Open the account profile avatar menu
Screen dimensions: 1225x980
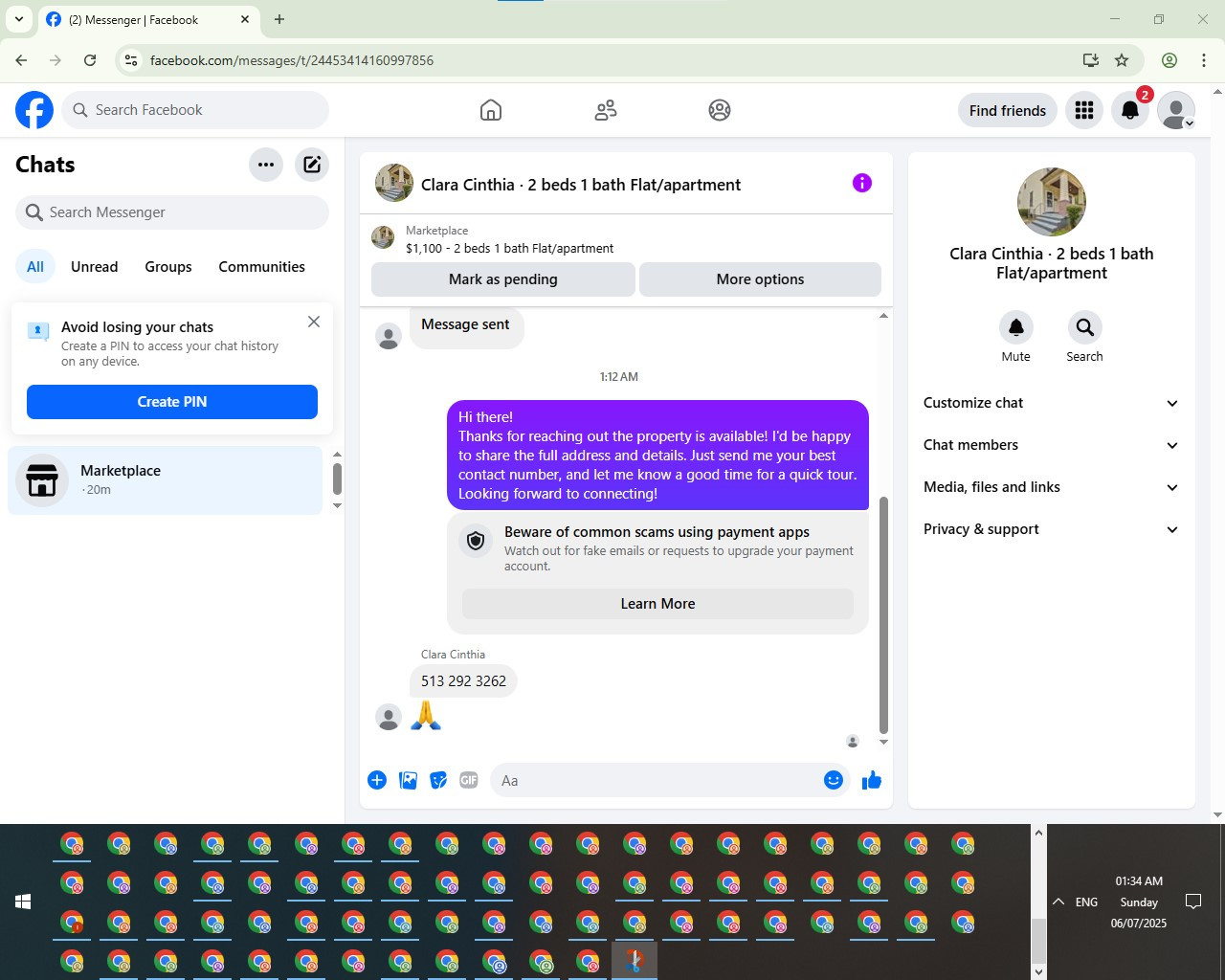pyautogui.click(x=1176, y=110)
